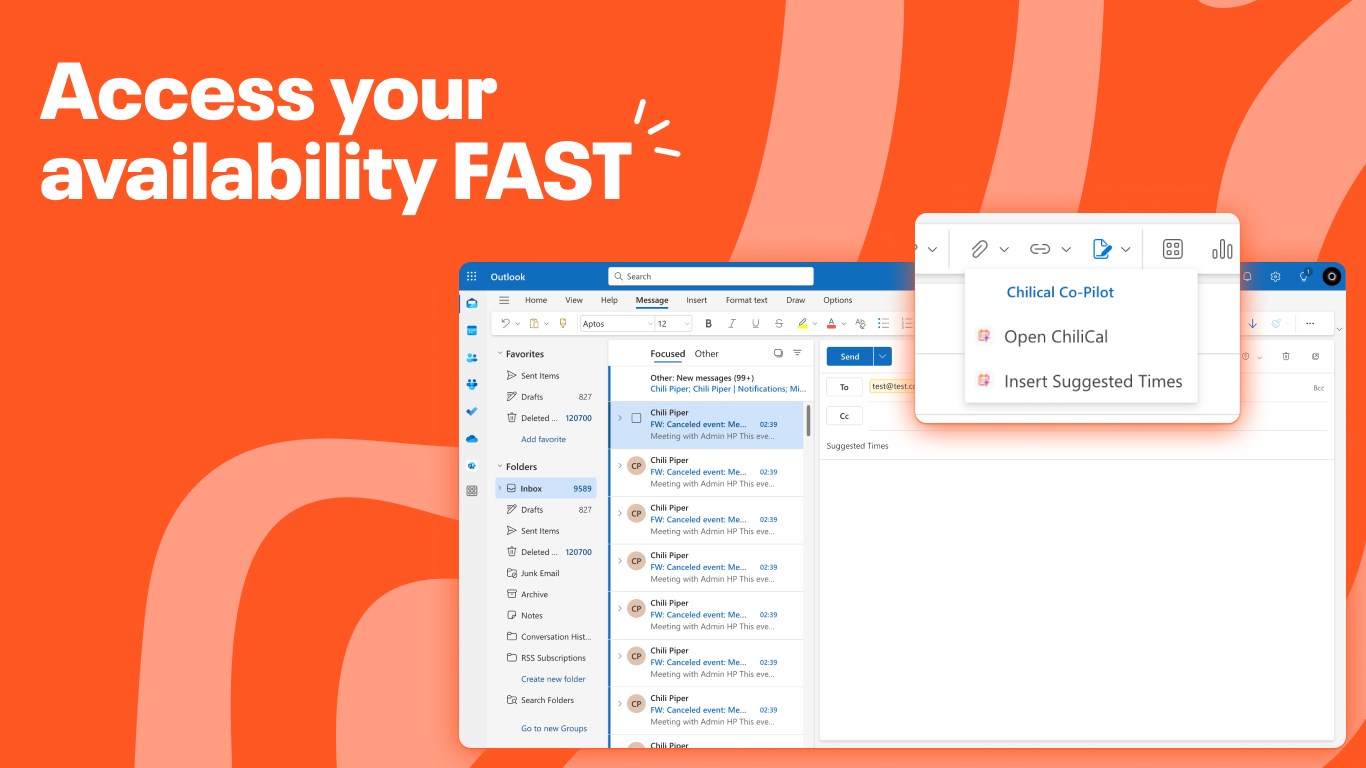Pop out the compose window
This screenshot has width=1366, height=768.
pyautogui.click(x=1315, y=356)
